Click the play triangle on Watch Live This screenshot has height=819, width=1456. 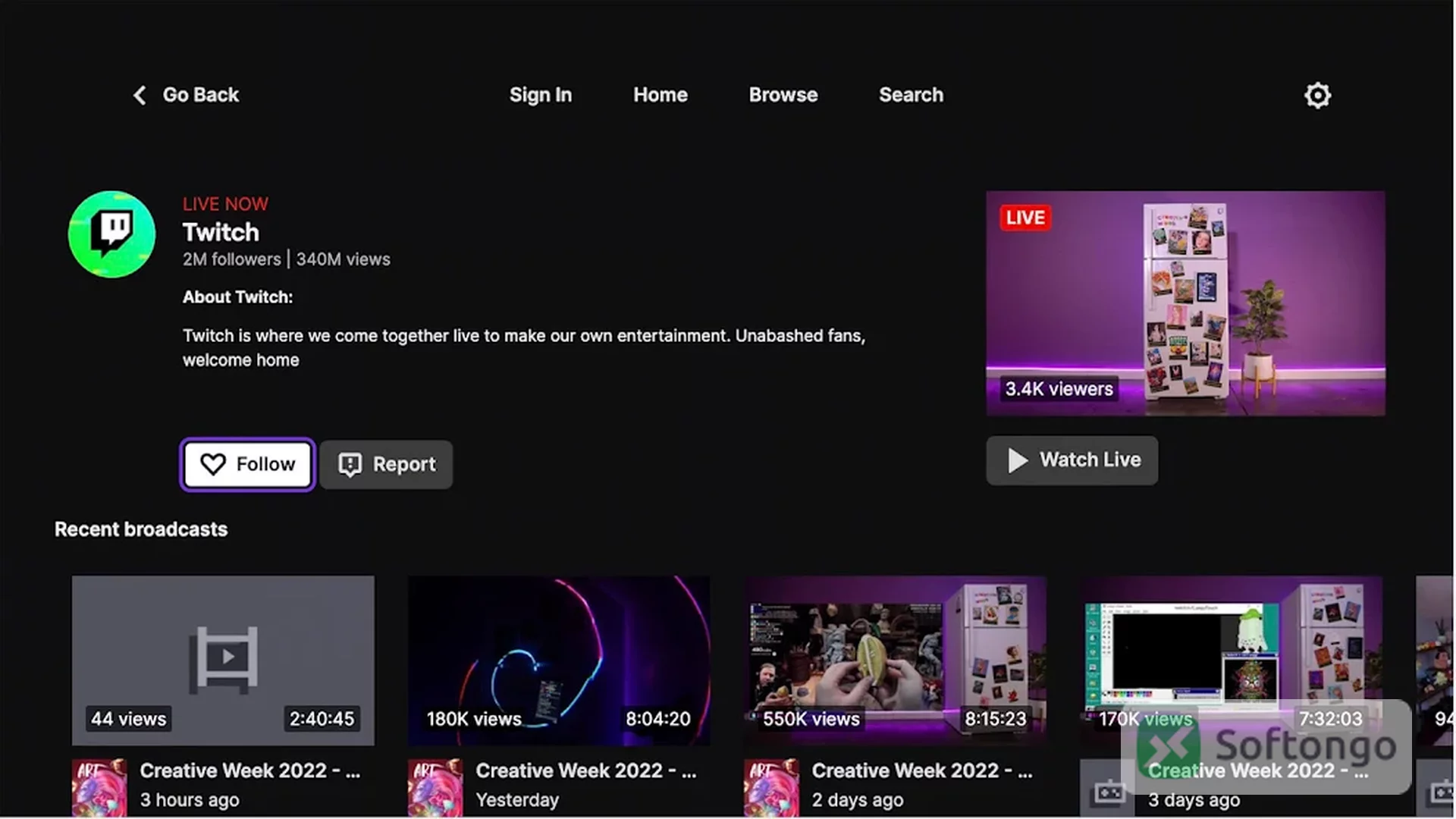click(x=1018, y=460)
